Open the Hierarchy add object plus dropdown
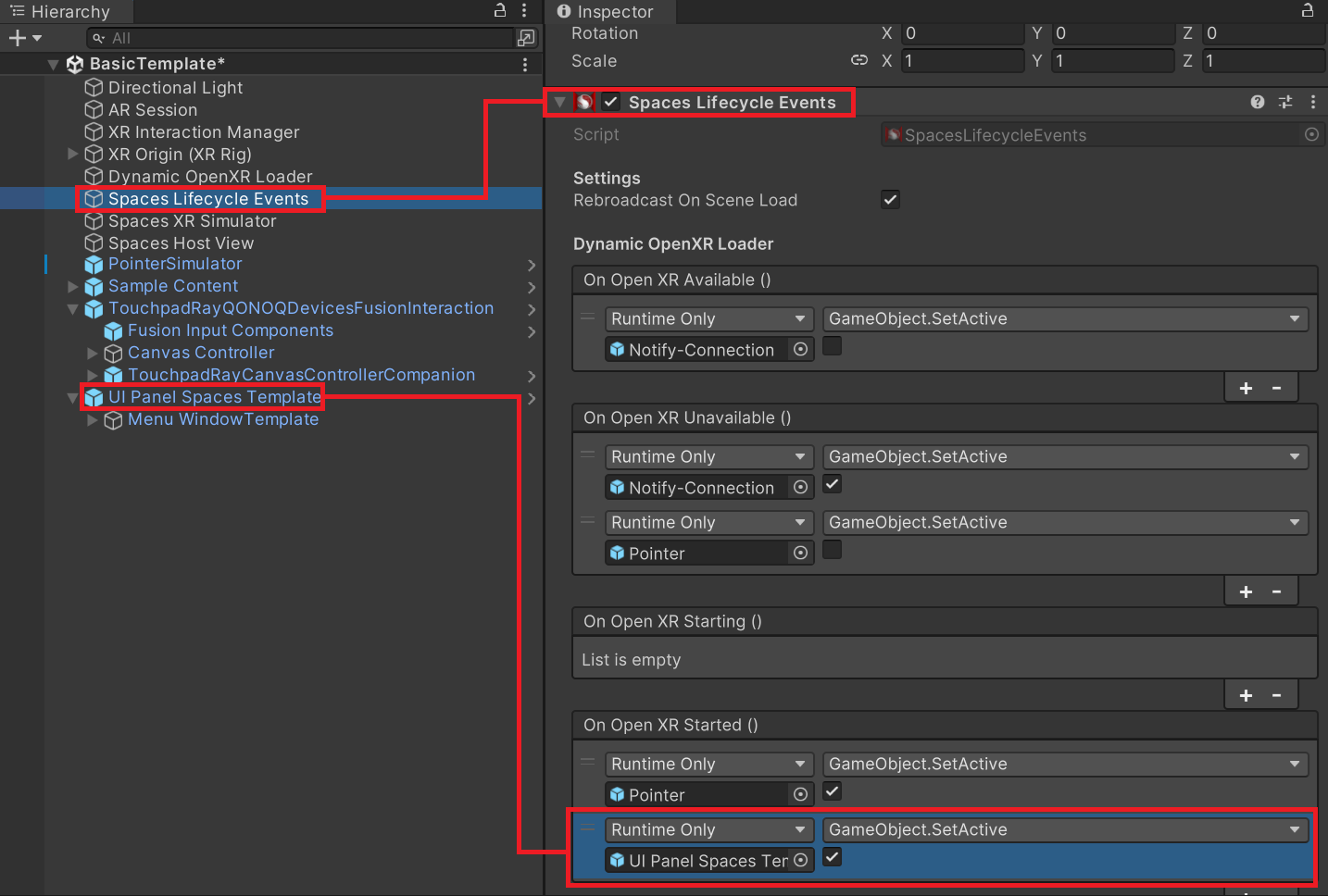Screen dimensions: 1328x896 pos(25,38)
